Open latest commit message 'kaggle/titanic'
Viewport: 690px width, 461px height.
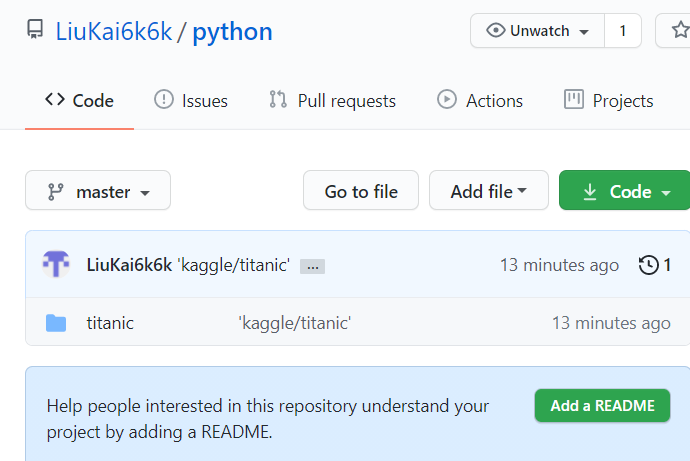(234, 265)
